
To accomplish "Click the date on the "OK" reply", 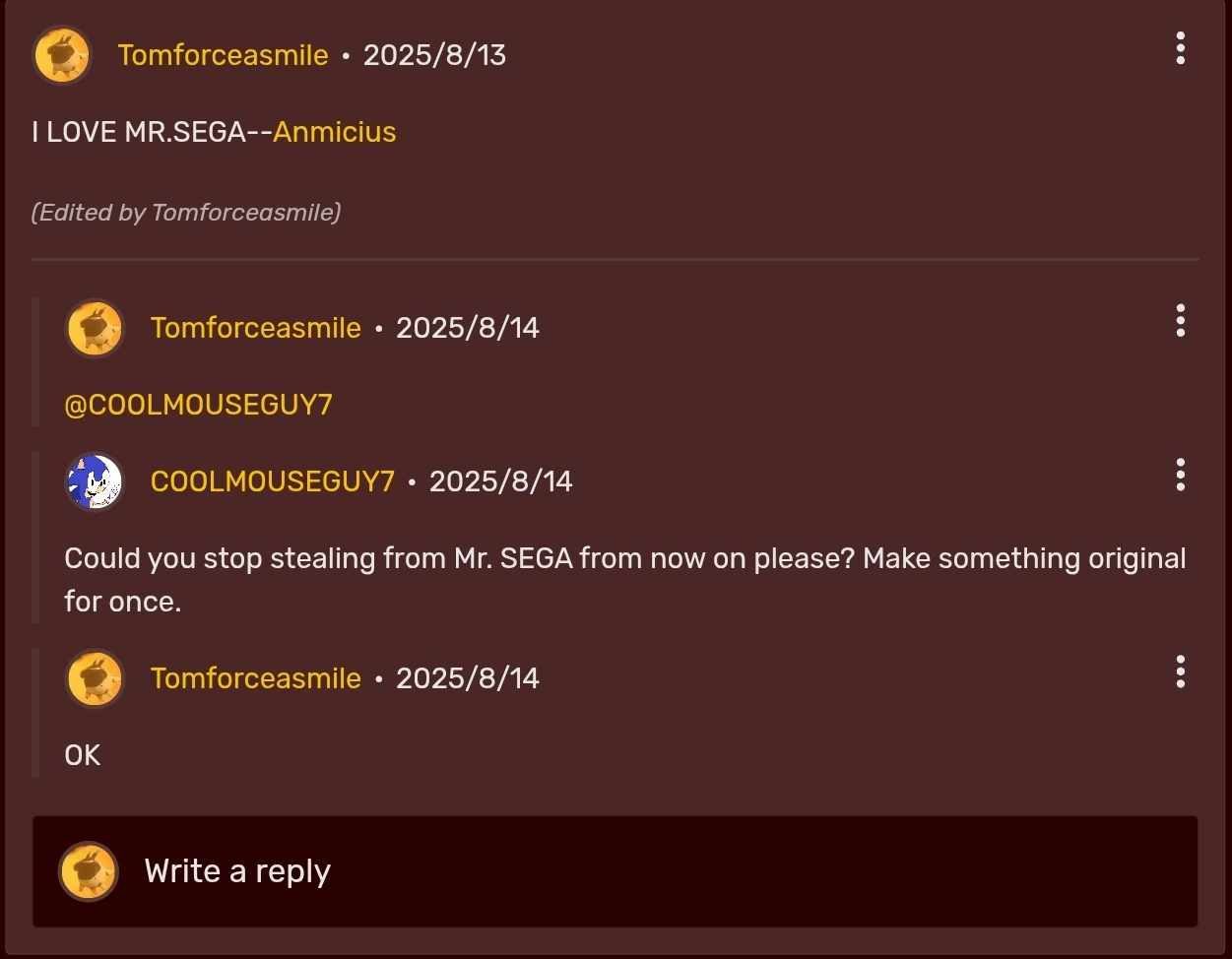I will pos(468,678).
